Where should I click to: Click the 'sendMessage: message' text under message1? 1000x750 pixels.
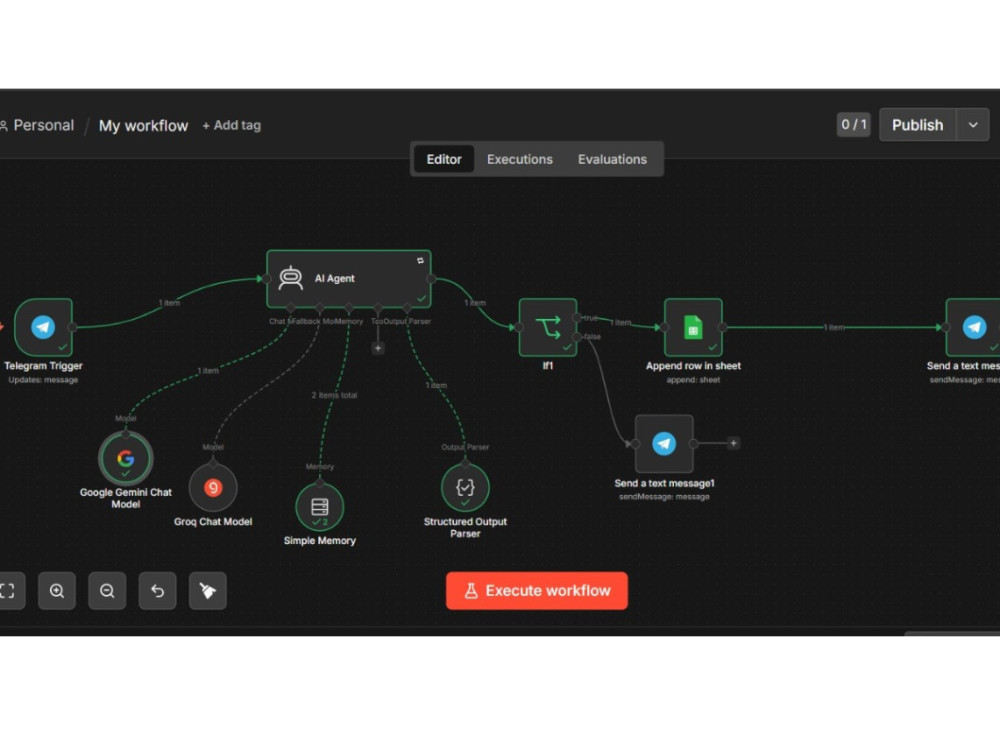click(x=664, y=497)
